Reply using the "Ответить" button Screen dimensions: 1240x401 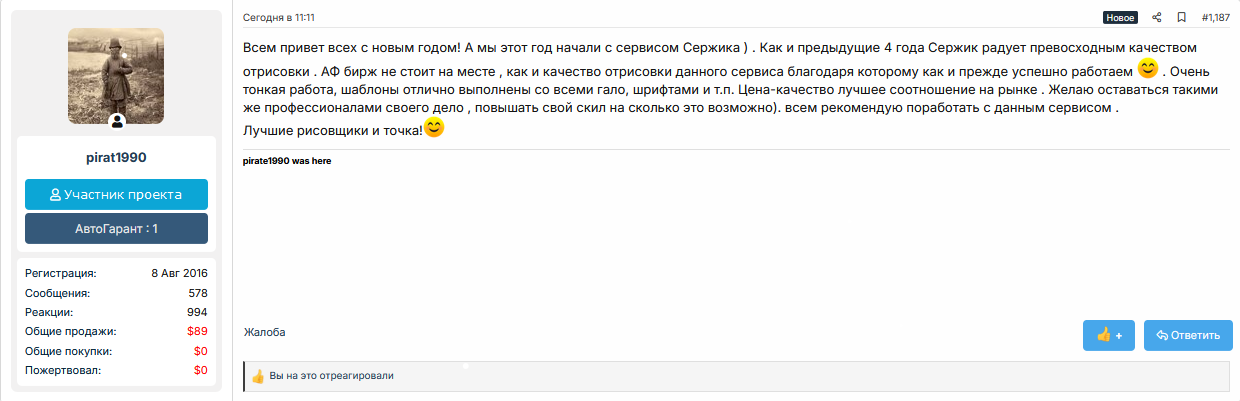coord(1188,335)
